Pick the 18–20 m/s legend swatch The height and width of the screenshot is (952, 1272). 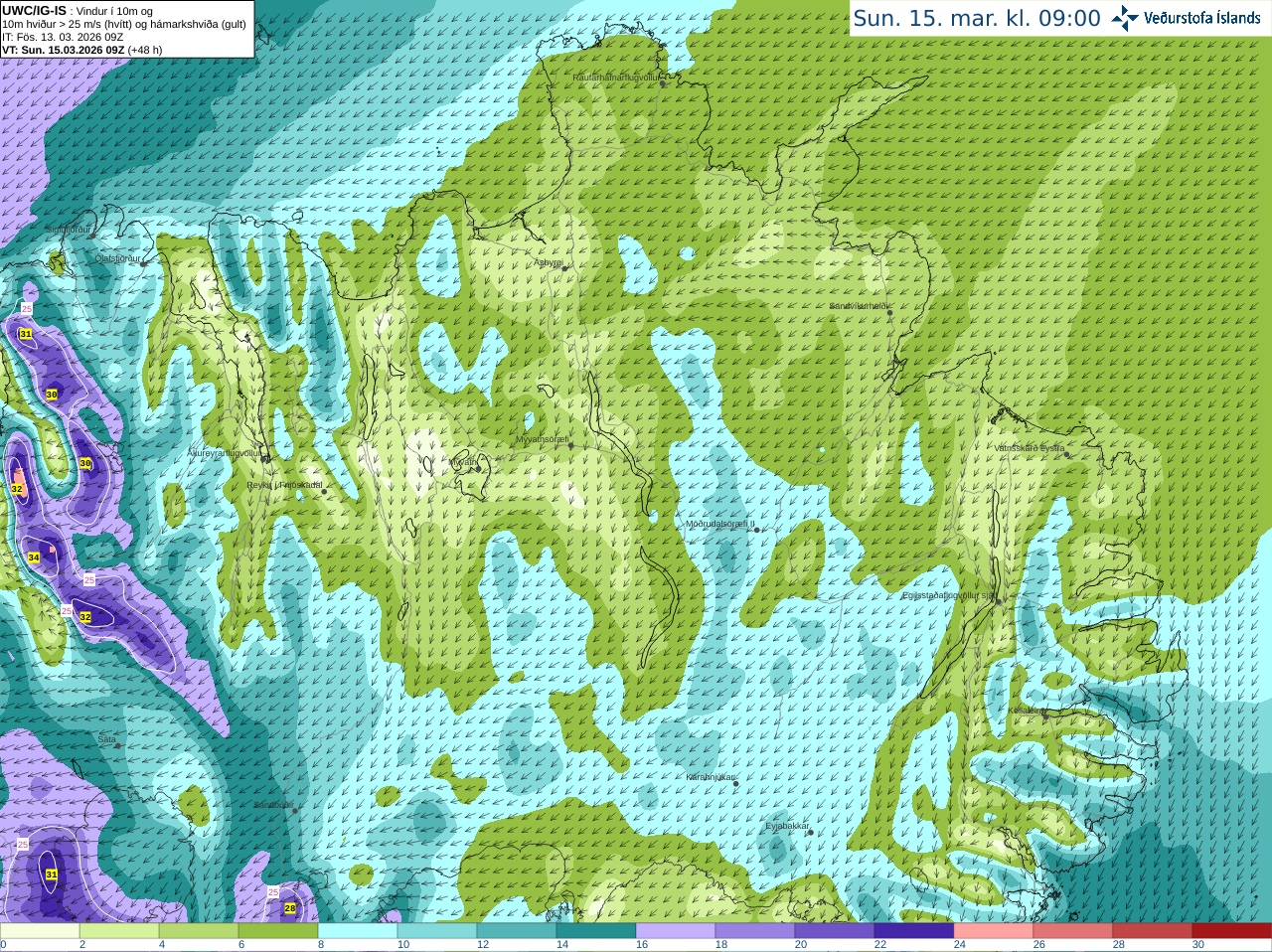[755, 931]
